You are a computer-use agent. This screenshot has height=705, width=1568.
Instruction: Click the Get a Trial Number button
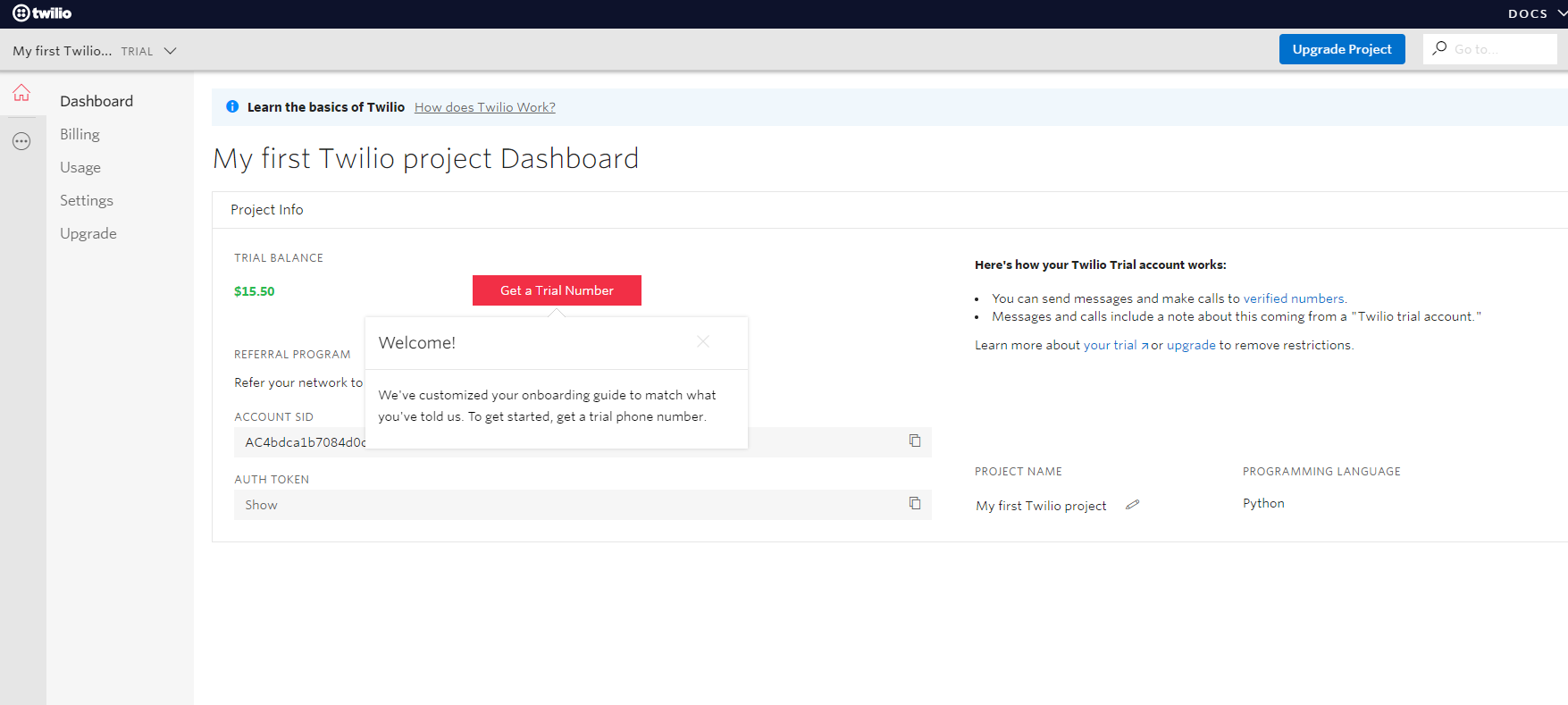pyautogui.click(x=557, y=290)
